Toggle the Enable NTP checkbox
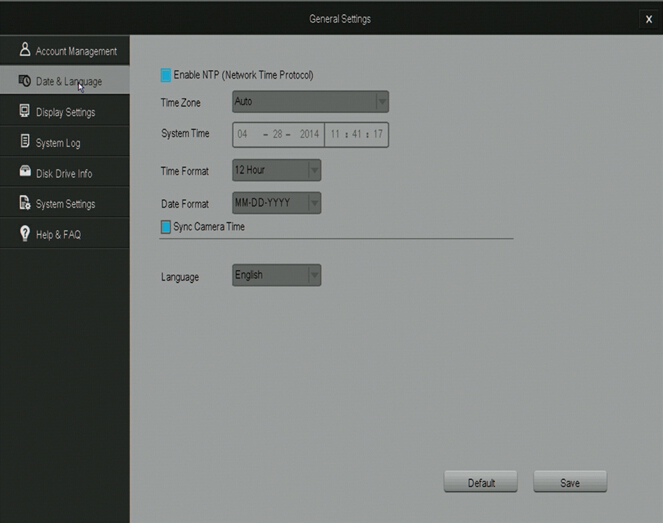Image resolution: width=663 pixels, height=523 pixels. point(166,75)
